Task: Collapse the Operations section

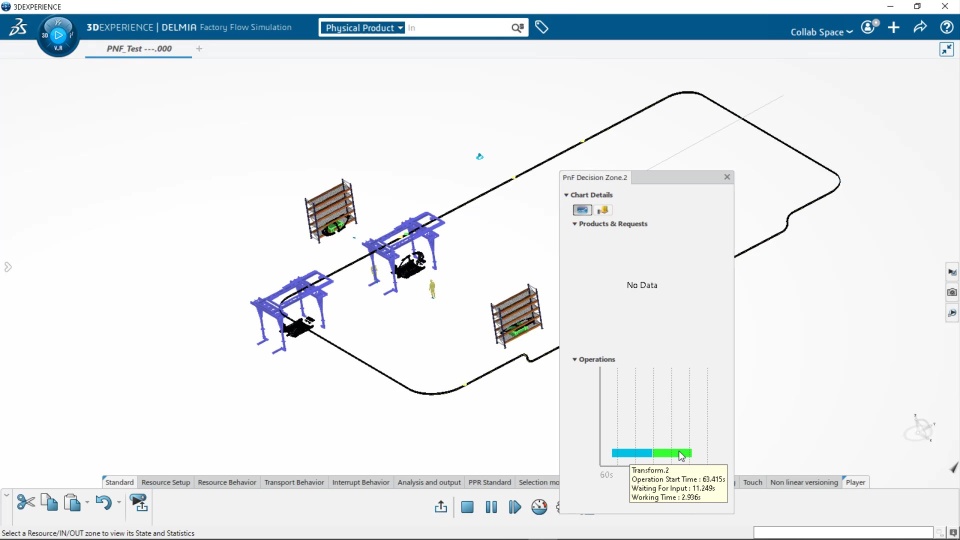Action: pyautogui.click(x=574, y=359)
